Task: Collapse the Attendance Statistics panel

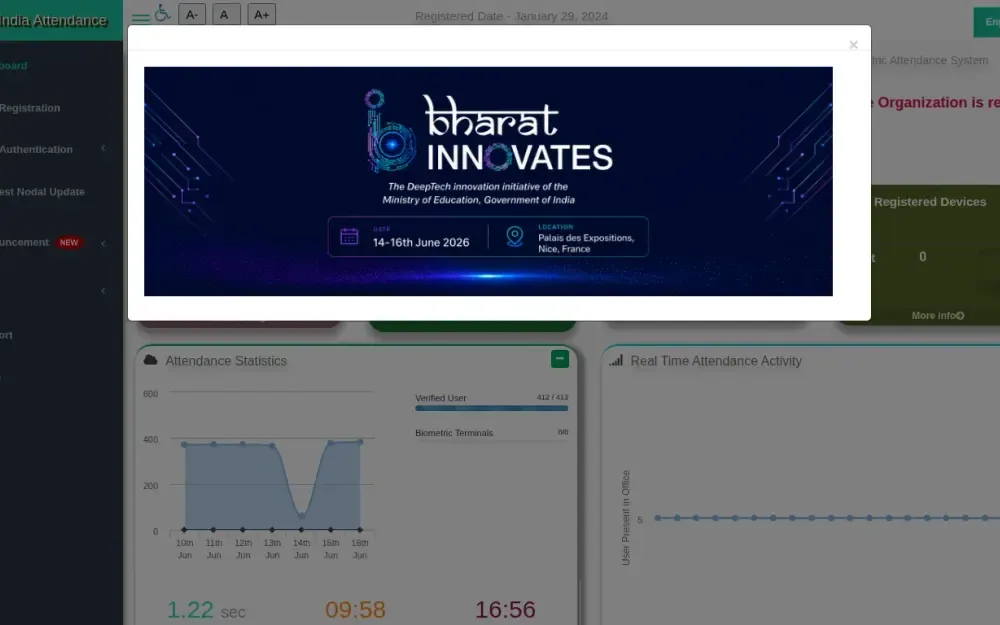Action: [559, 359]
